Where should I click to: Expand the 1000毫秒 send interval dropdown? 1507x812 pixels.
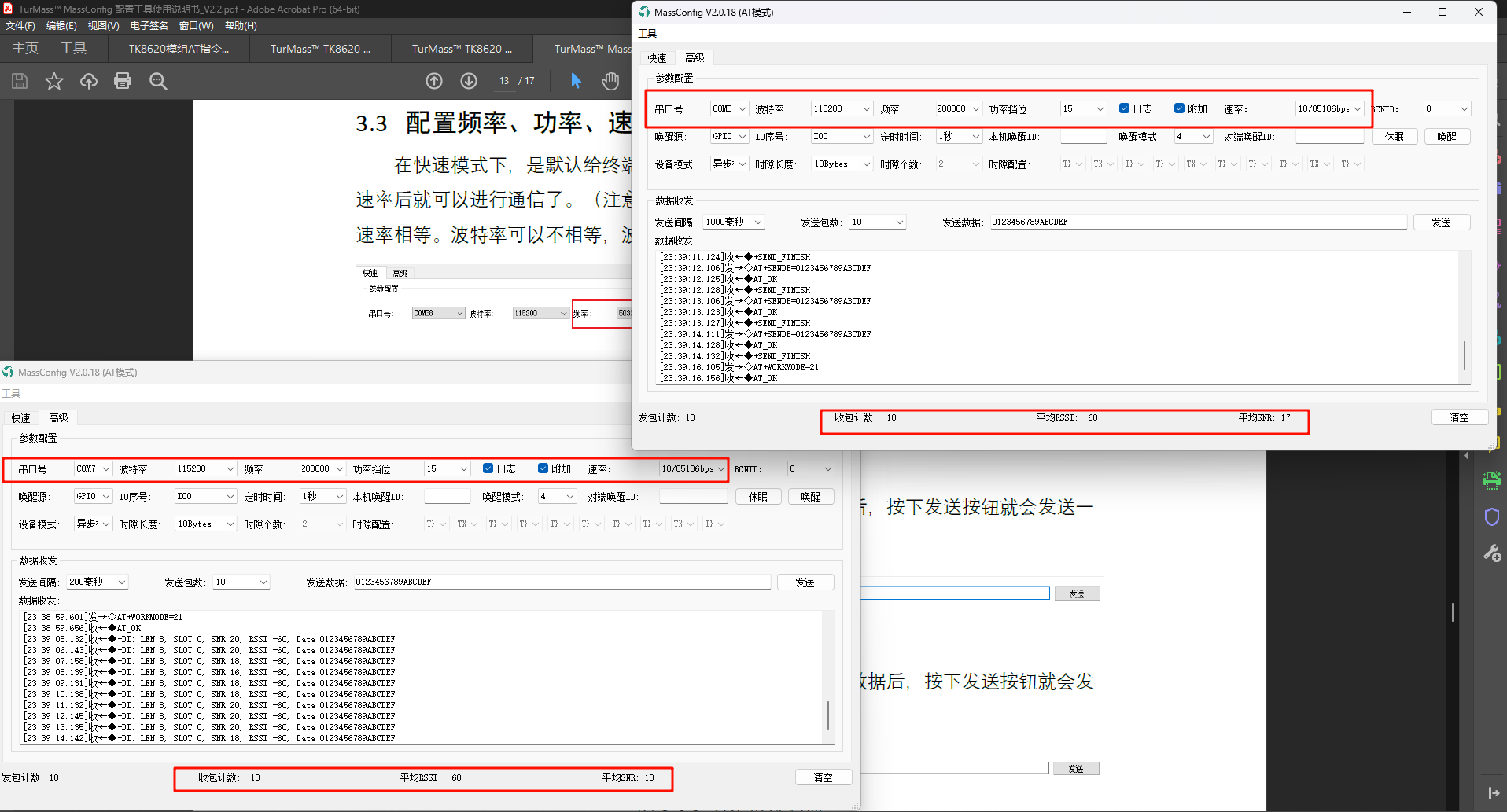point(734,222)
